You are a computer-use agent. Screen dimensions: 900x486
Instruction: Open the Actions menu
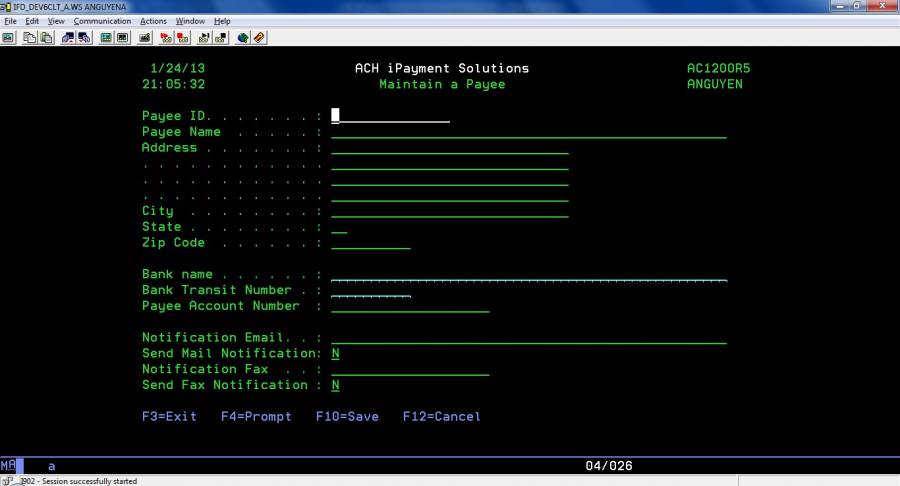click(x=153, y=21)
